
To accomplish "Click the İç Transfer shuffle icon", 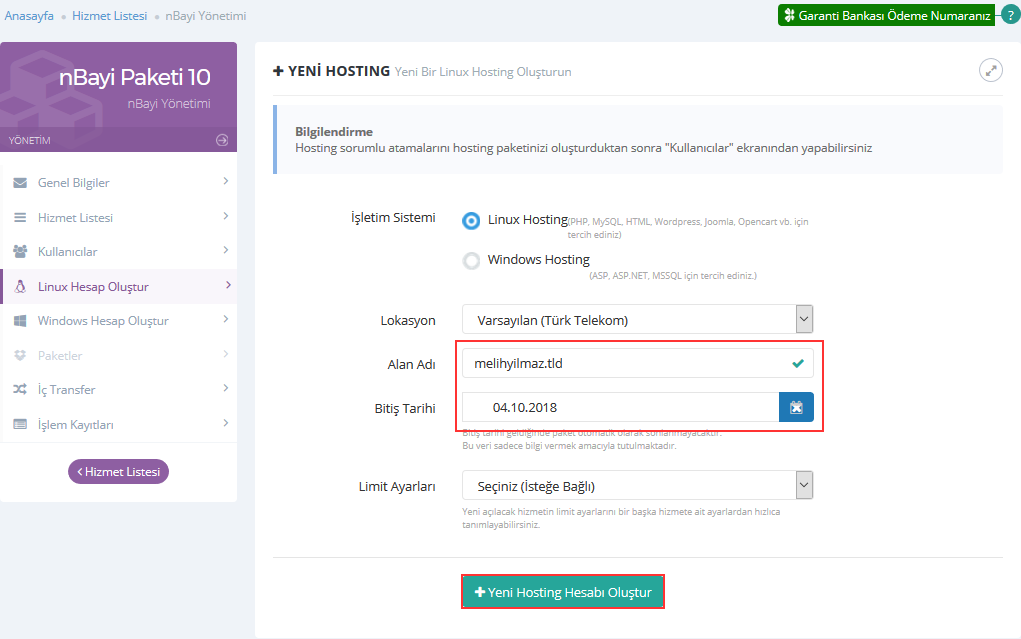I will click(20, 390).
